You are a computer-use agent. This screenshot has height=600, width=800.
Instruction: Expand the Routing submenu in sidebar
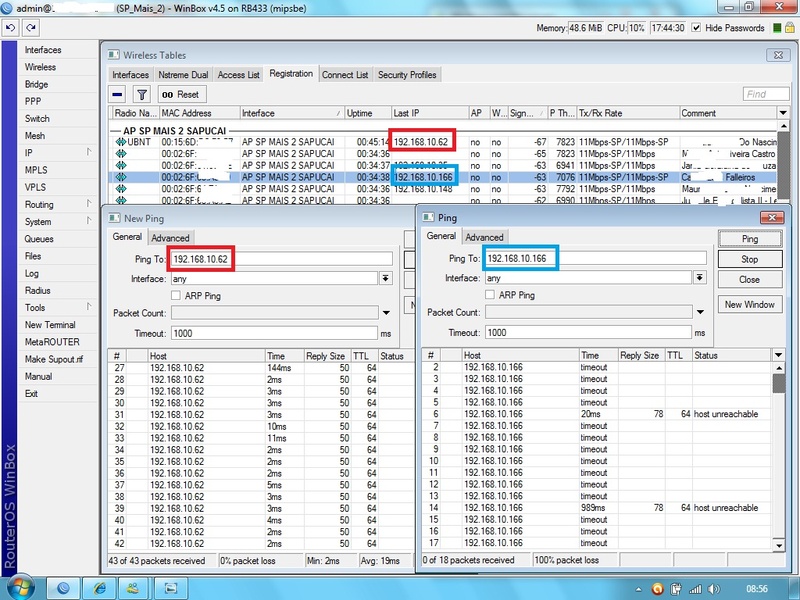coord(89,204)
